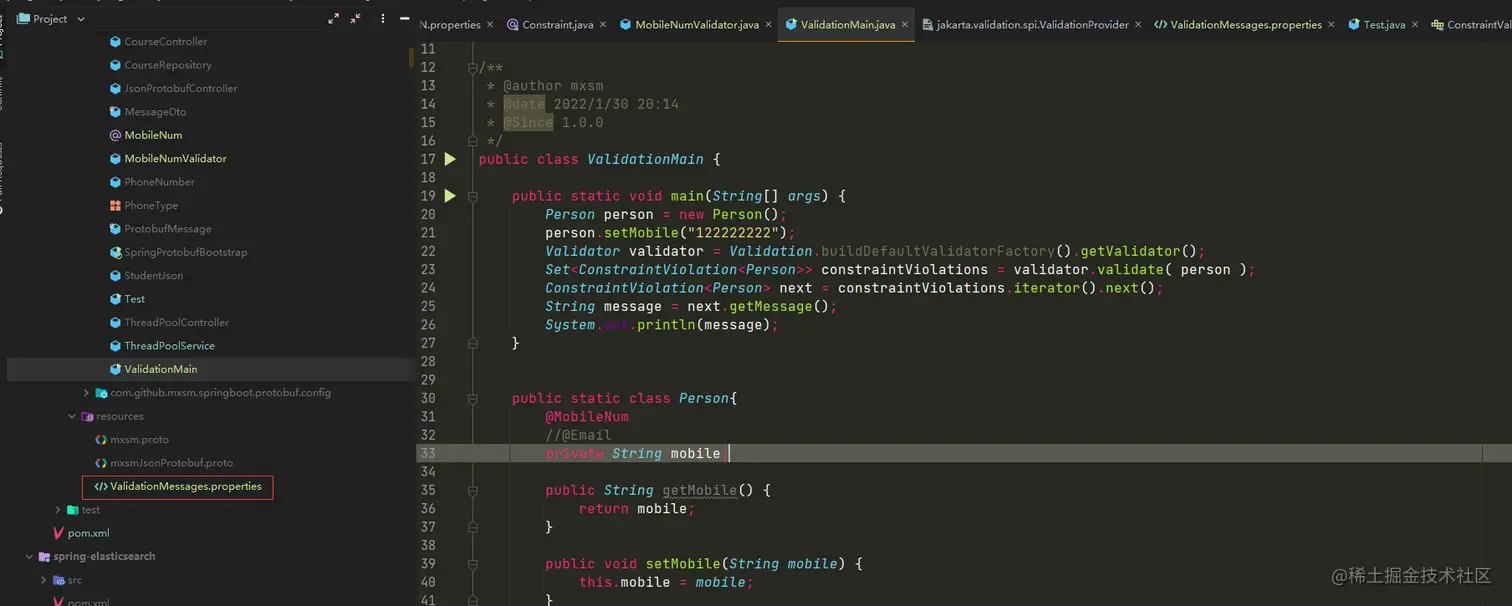Click the Collapse All icon in Project panel

(x=357, y=18)
